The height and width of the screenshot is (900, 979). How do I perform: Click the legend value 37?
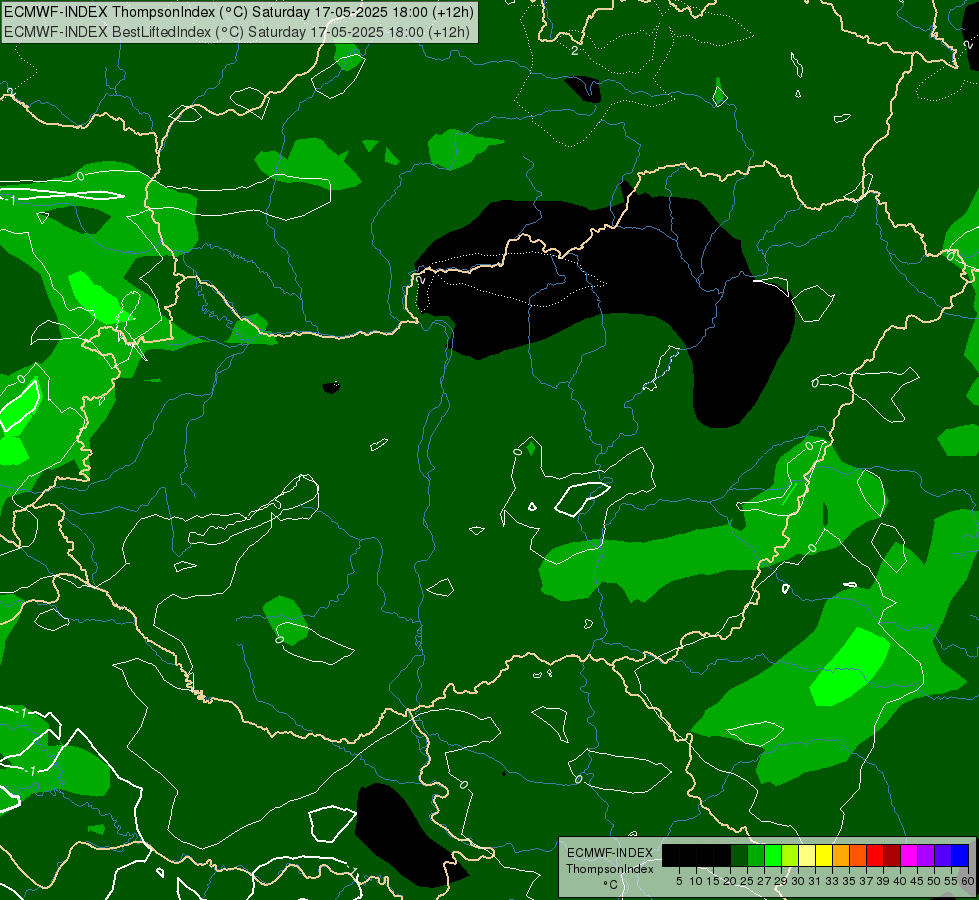pos(866,881)
